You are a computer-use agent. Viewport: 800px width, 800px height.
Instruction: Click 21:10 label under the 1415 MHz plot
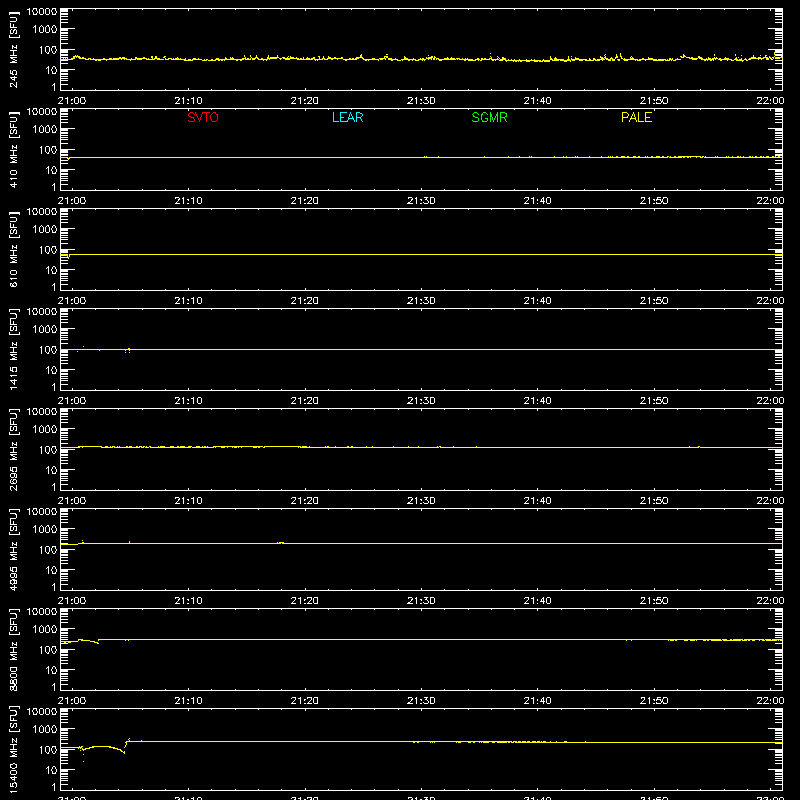188,401
